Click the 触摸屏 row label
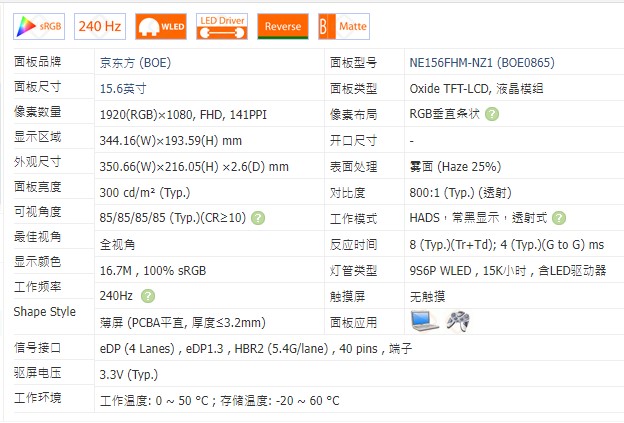The height and width of the screenshot is (423, 624). point(347,296)
